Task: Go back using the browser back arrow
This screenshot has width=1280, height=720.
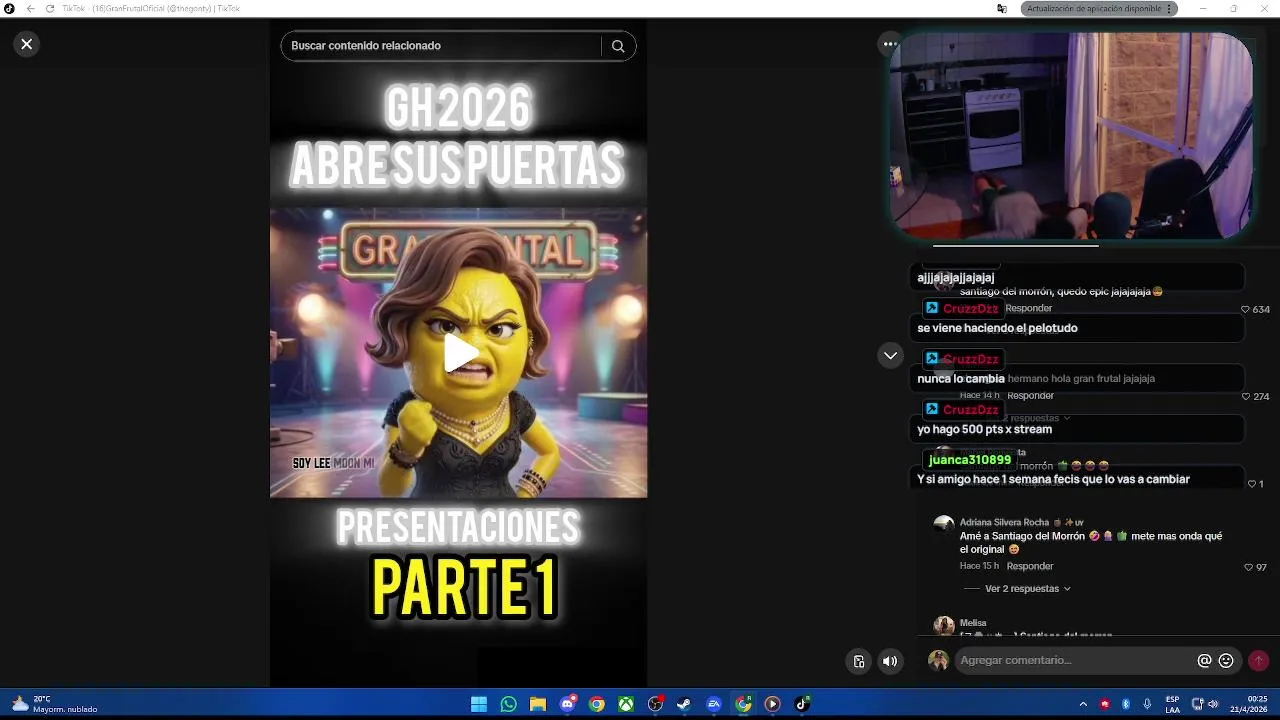Action: [x=30, y=8]
